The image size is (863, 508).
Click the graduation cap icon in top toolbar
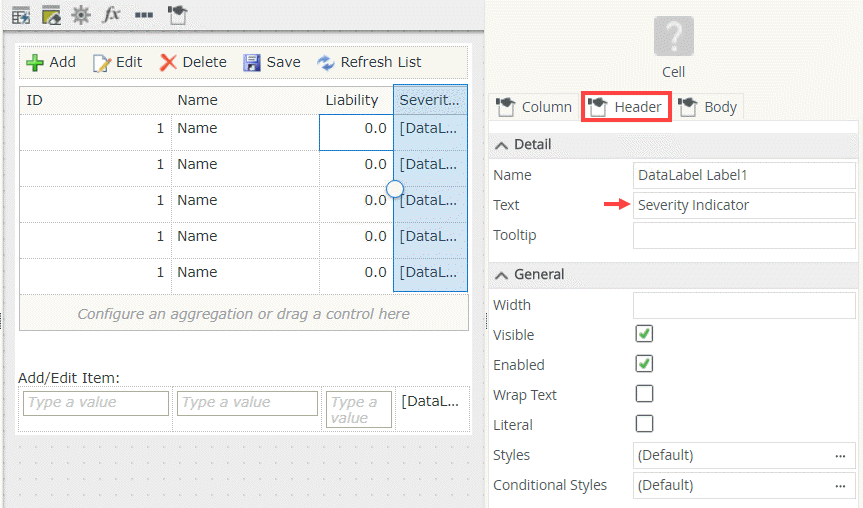click(177, 15)
